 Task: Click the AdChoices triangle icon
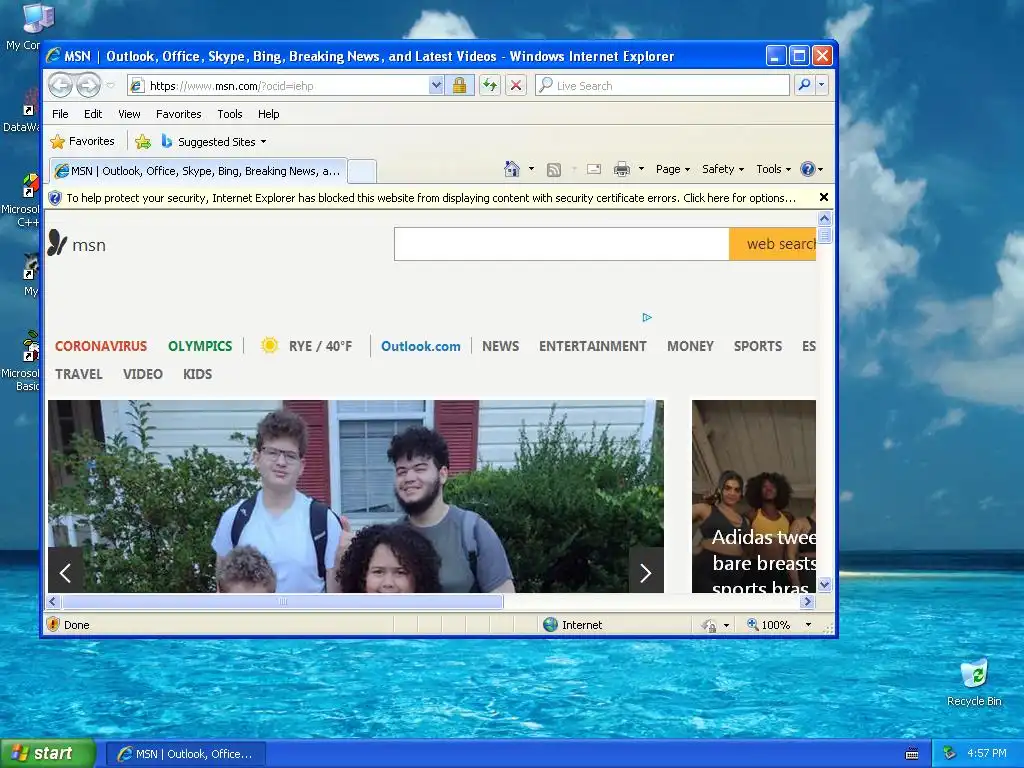pos(647,317)
